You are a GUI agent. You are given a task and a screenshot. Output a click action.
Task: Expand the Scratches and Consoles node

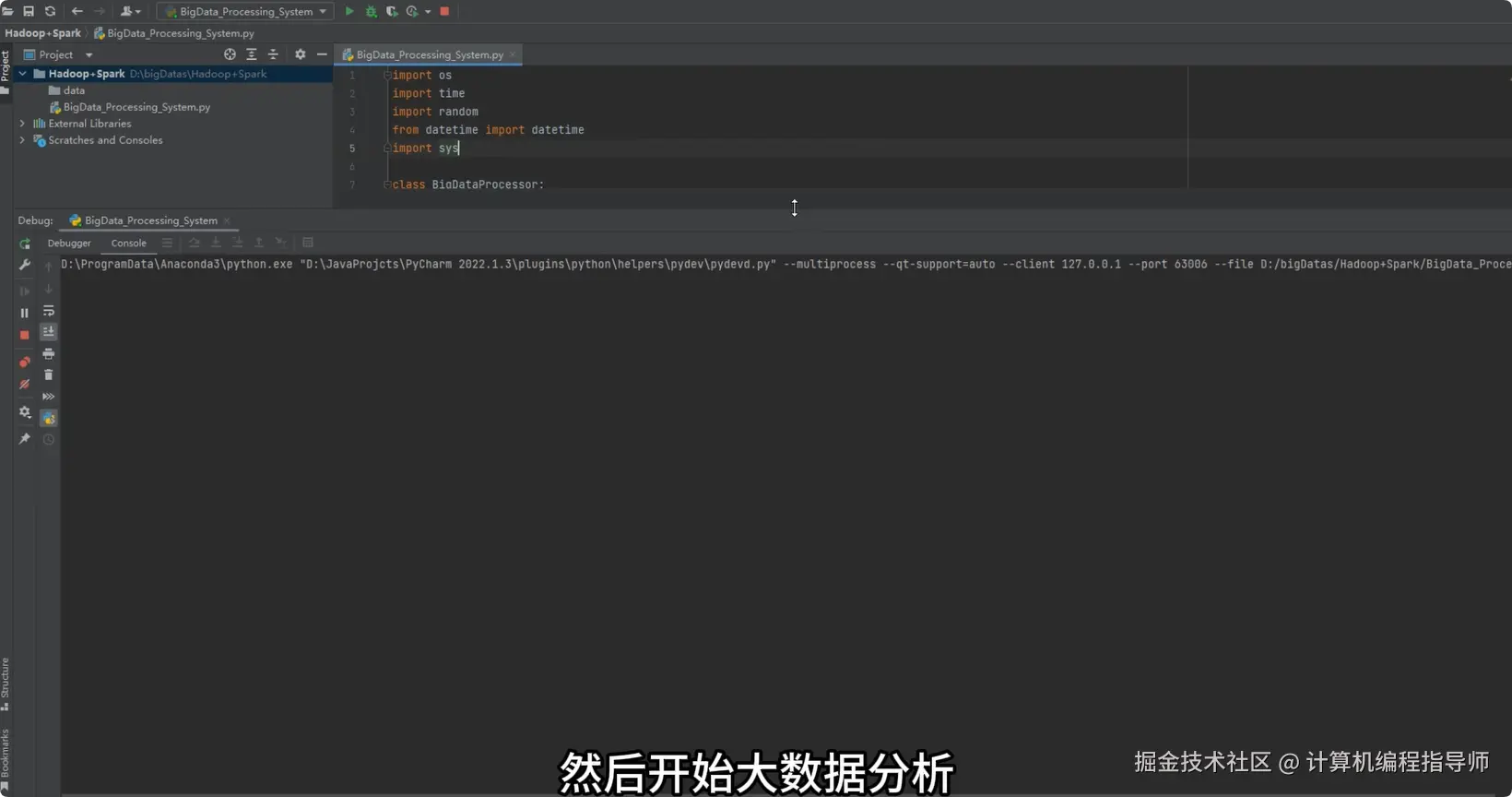pos(22,140)
